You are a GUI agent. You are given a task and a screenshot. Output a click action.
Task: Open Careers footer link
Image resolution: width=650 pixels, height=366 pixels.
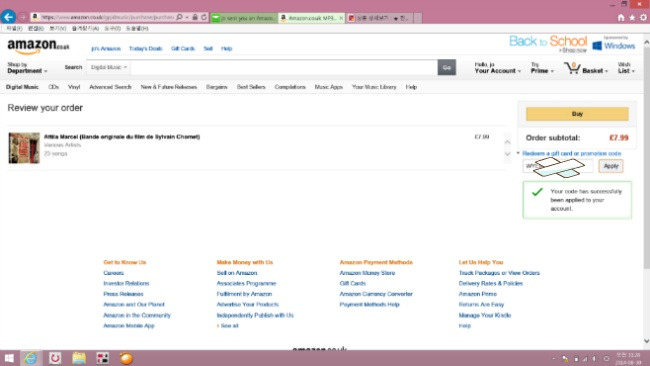(114, 273)
